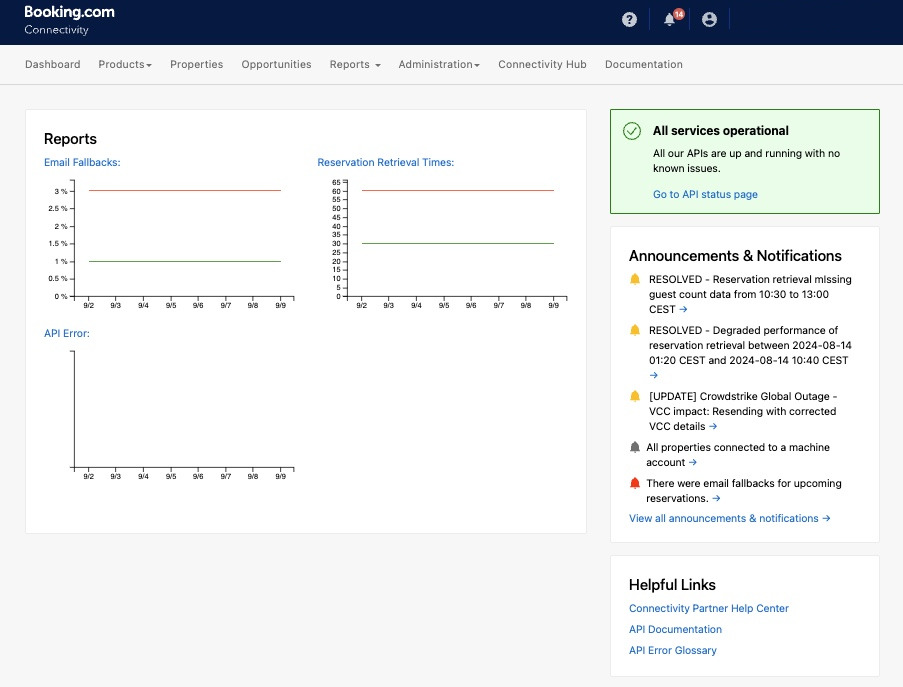Image resolution: width=903 pixels, height=687 pixels.
Task: Click the green all services operational checkmark
Action: (631, 131)
